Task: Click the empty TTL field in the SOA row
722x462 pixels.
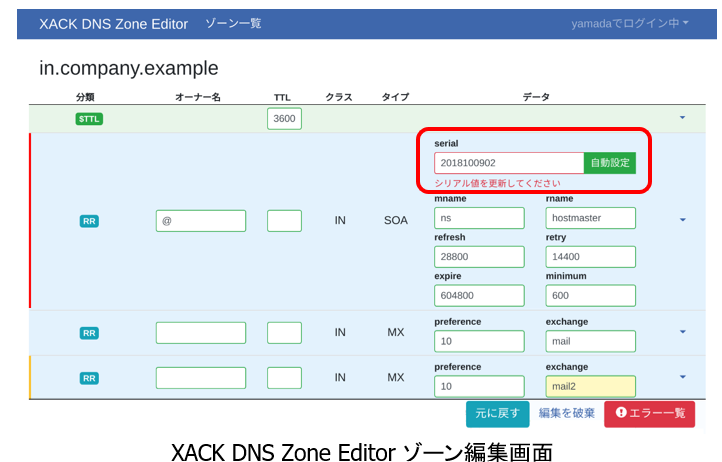Action: point(284,221)
